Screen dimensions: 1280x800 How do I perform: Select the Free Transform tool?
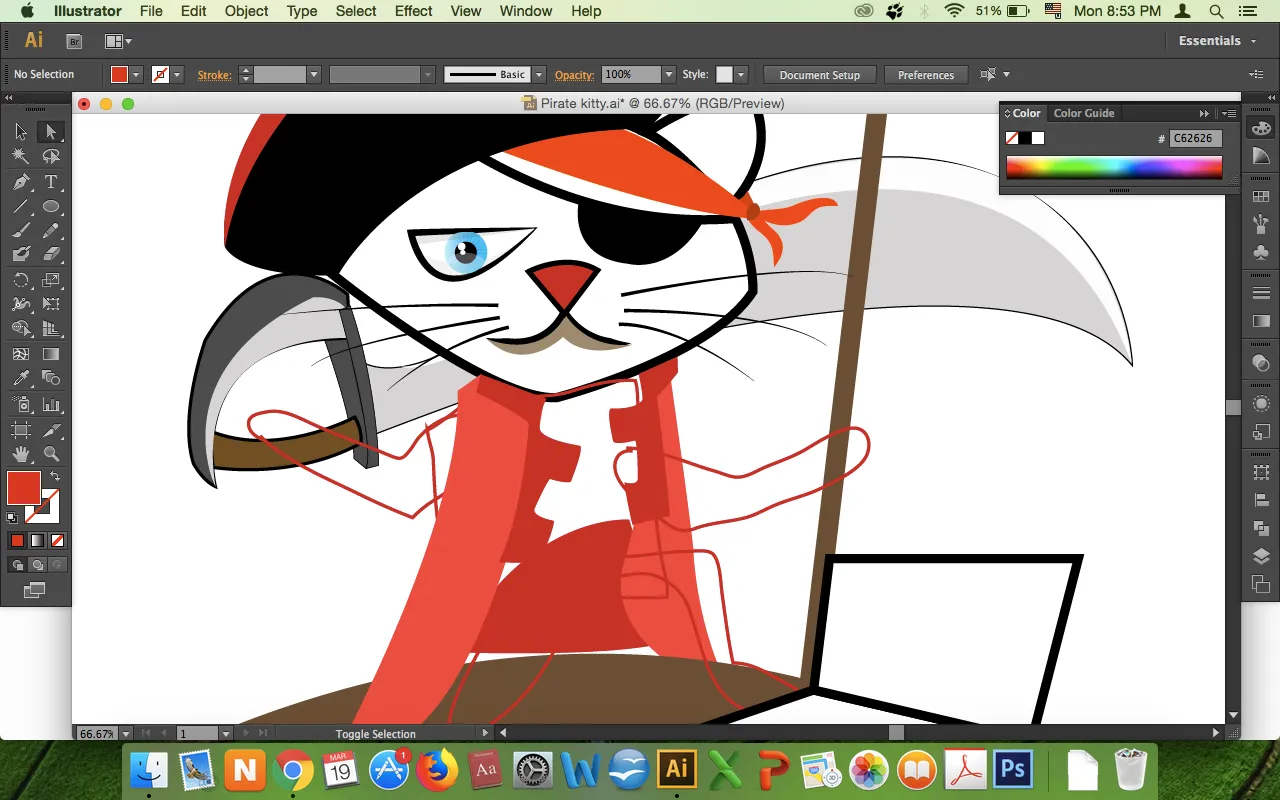coord(51,304)
